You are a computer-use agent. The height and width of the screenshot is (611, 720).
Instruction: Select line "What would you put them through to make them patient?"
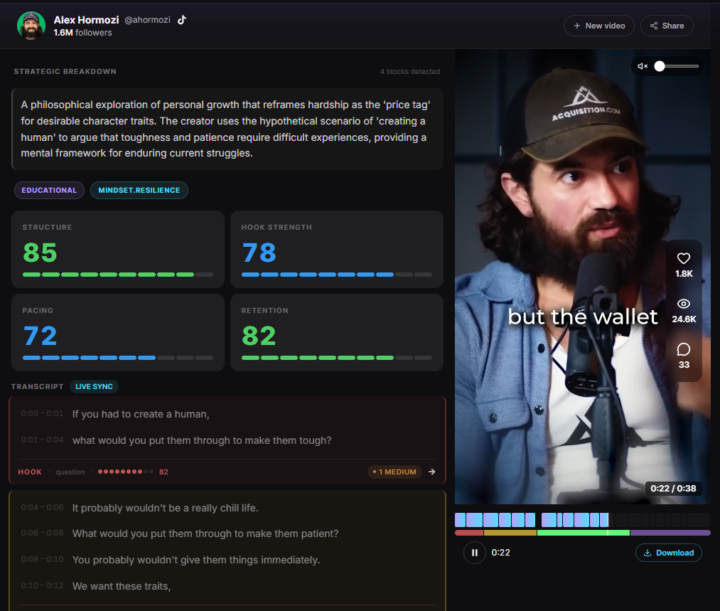205,533
